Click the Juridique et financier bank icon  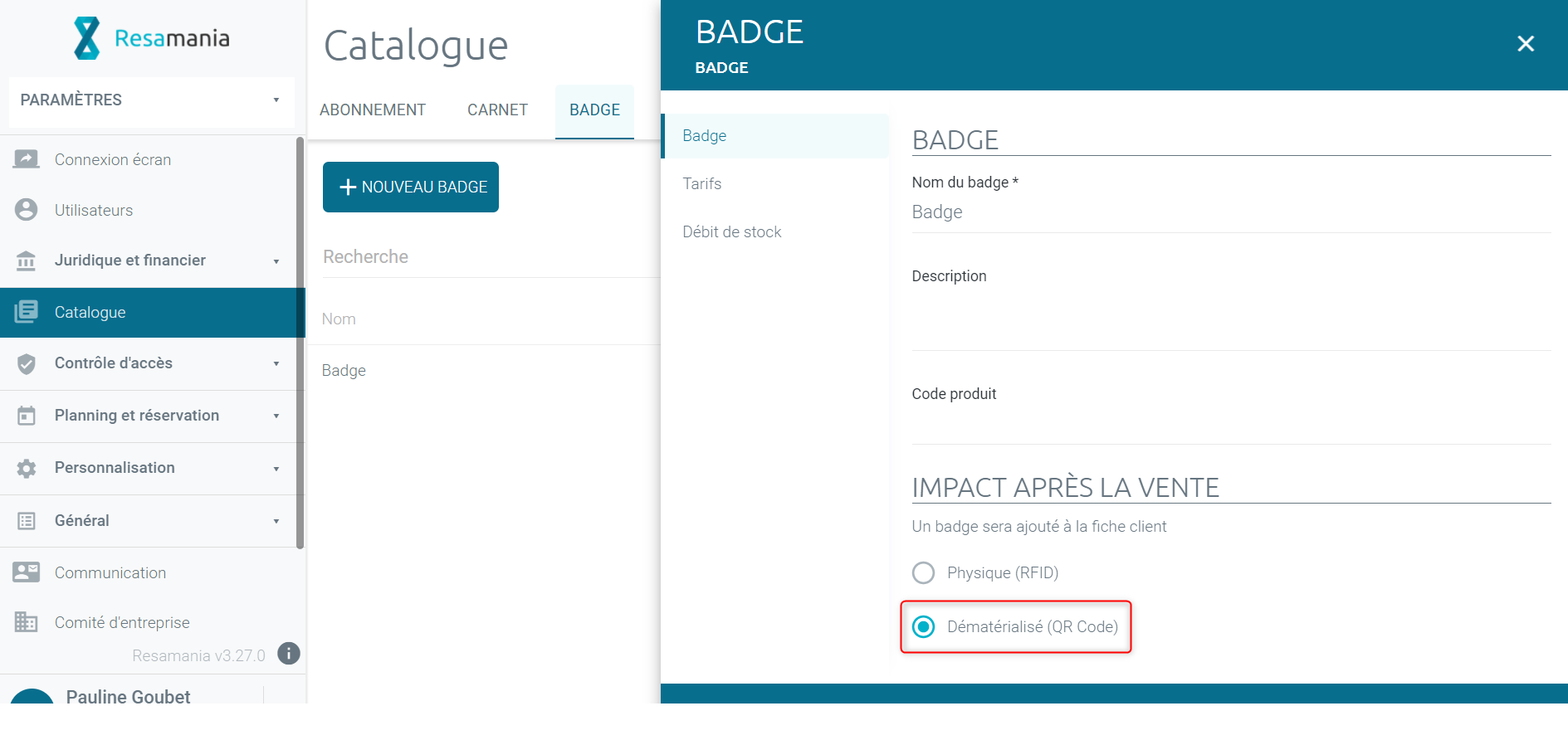point(27,260)
